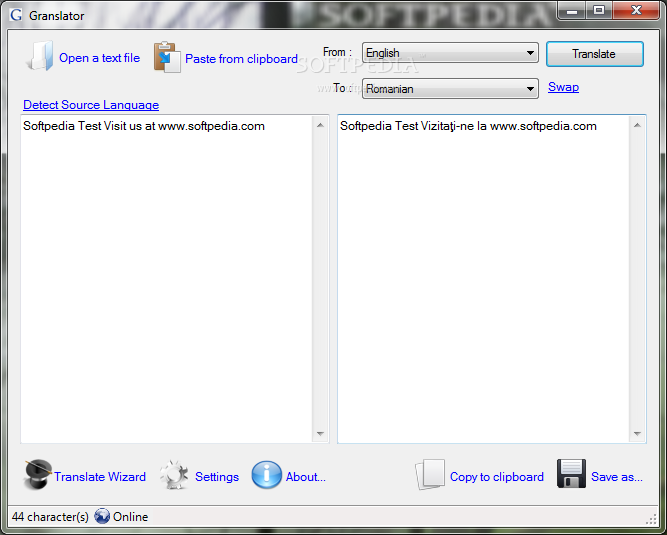Choose Paste from clipboard link
This screenshot has height=535, width=667.
(x=241, y=59)
